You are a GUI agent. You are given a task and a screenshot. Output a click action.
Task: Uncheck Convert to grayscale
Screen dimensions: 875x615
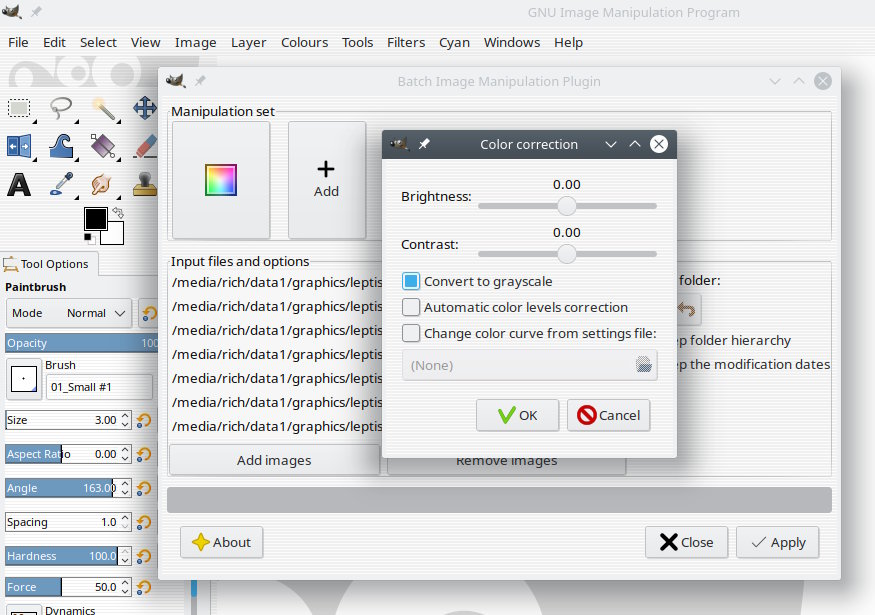411,281
